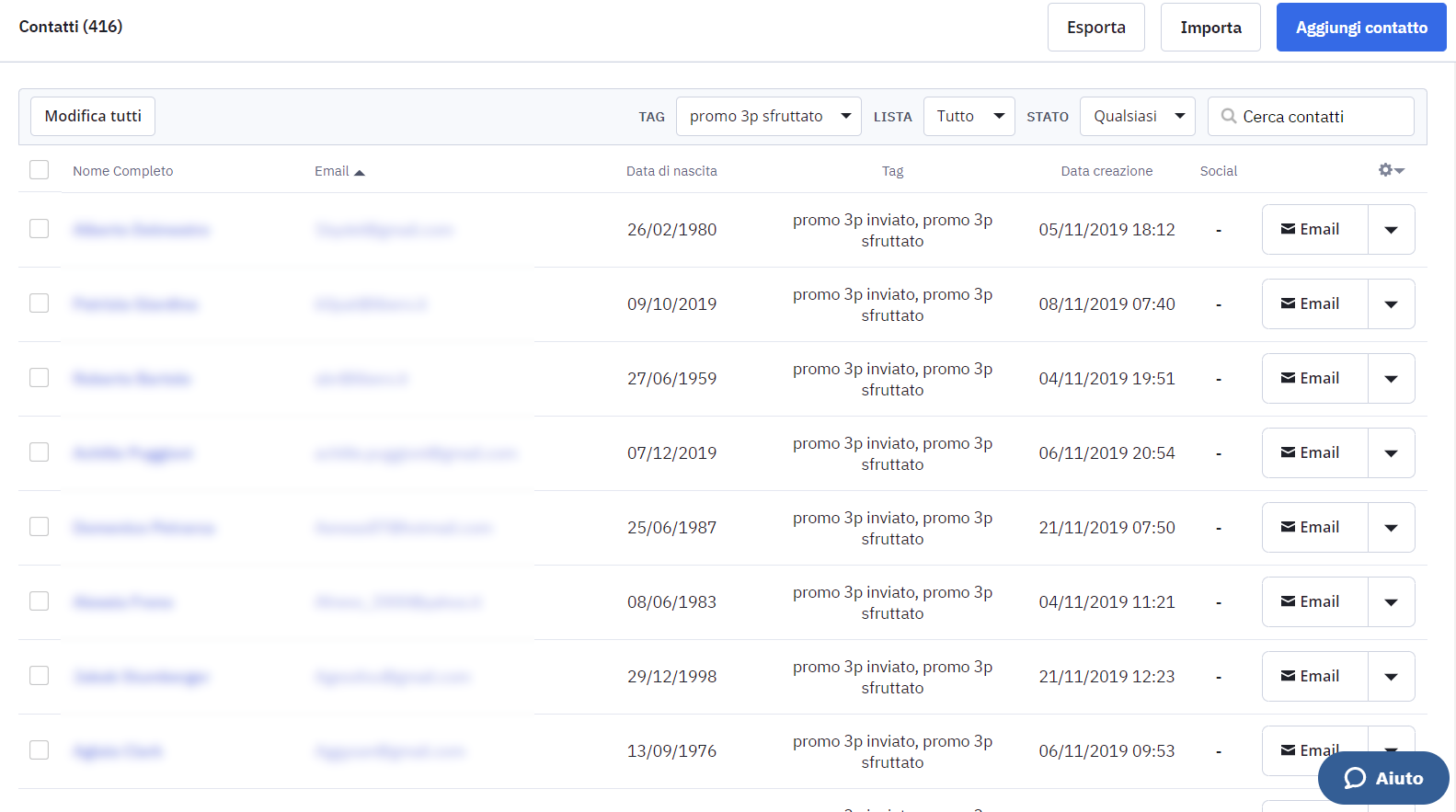The height and width of the screenshot is (812, 1456).
Task: Click the Tag column header
Action: point(892,171)
